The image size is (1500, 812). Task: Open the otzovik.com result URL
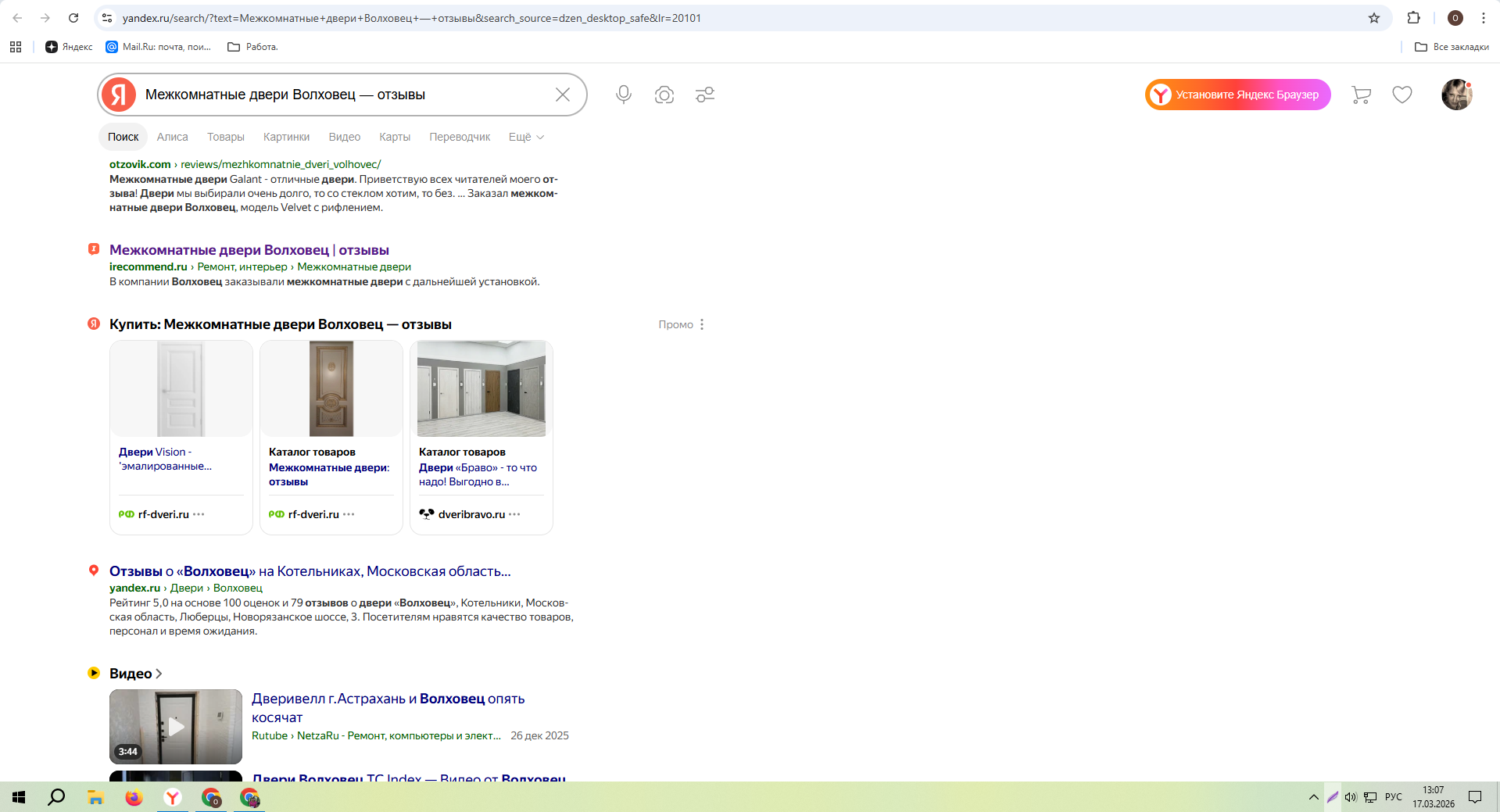click(245, 164)
